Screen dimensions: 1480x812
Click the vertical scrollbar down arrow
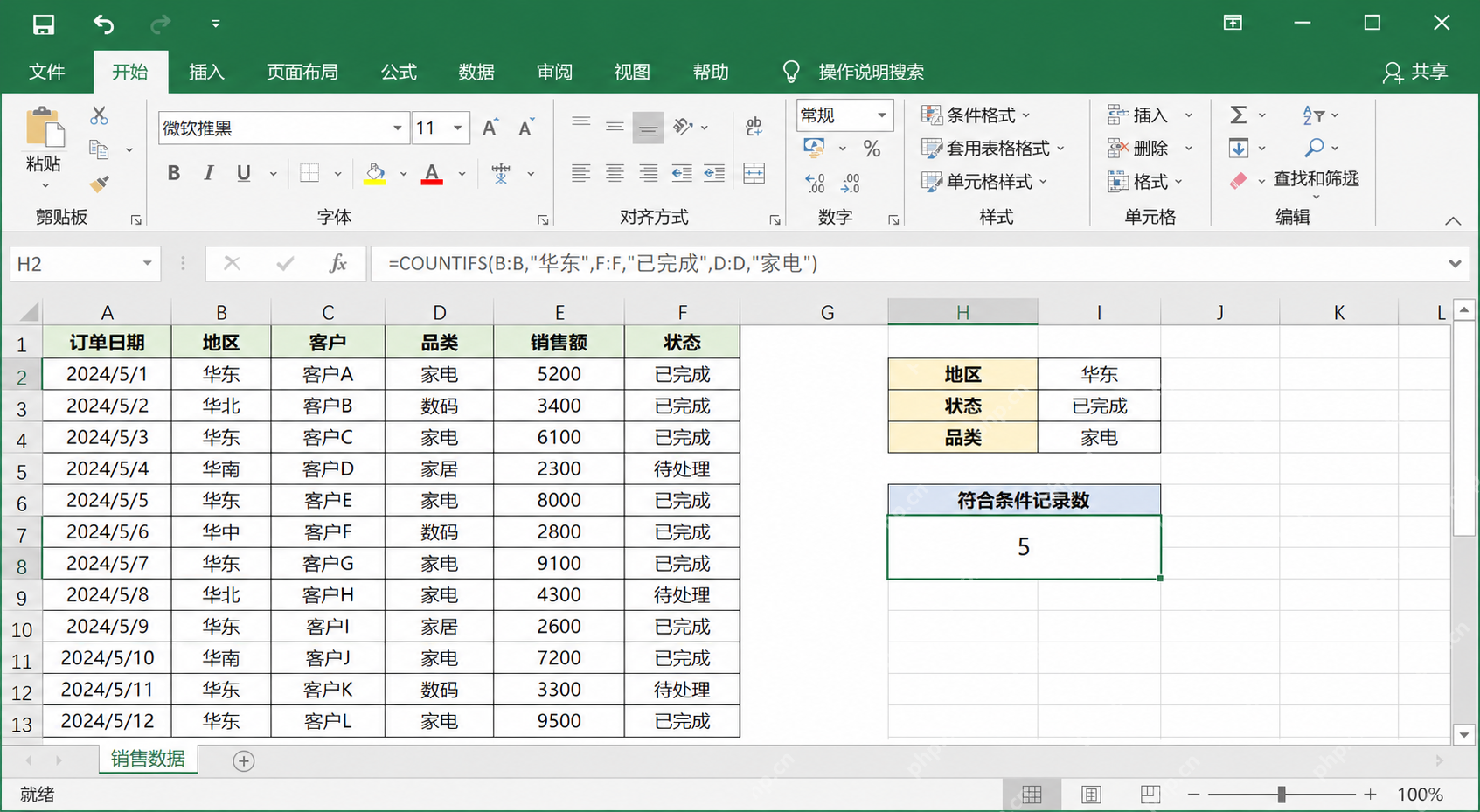(x=1464, y=735)
